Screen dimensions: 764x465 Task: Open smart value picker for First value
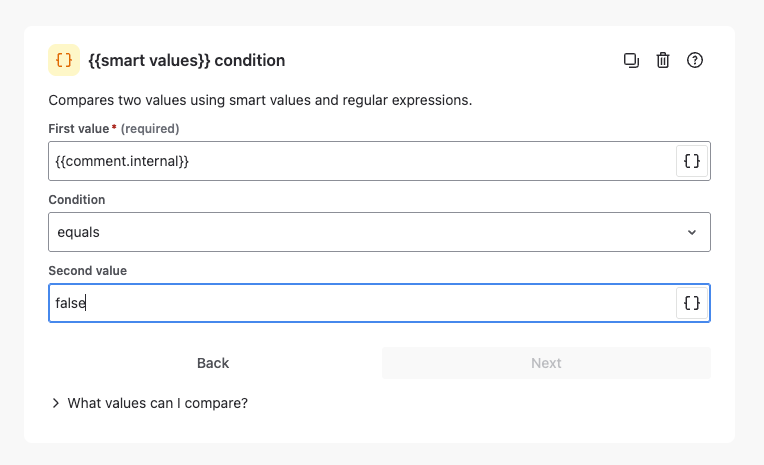[692, 161]
